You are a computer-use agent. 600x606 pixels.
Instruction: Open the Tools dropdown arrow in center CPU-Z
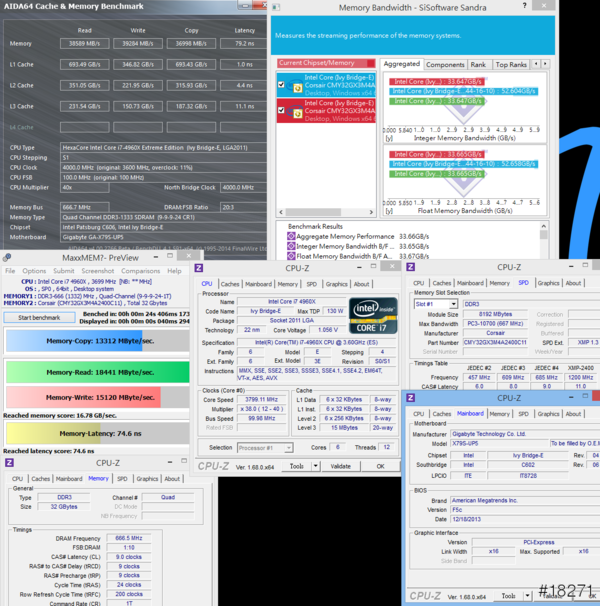click(x=316, y=466)
